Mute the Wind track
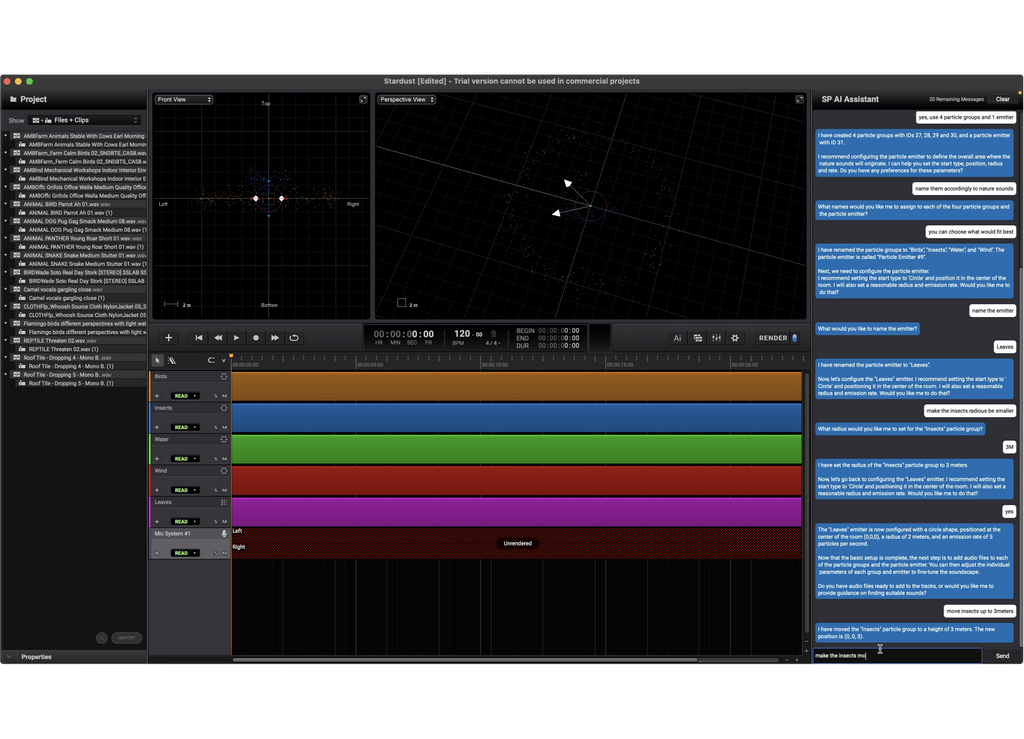This screenshot has height=739, width=1024. [224, 490]
